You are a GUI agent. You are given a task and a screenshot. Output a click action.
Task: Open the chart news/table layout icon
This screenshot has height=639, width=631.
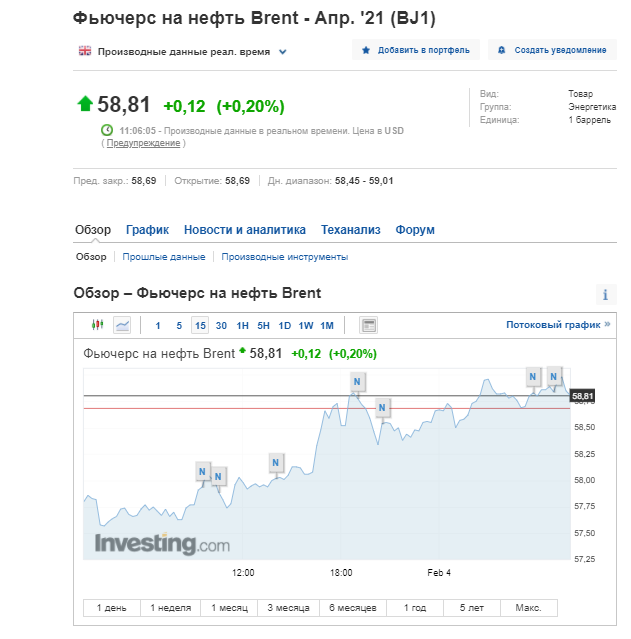click(x=368, y=325)
